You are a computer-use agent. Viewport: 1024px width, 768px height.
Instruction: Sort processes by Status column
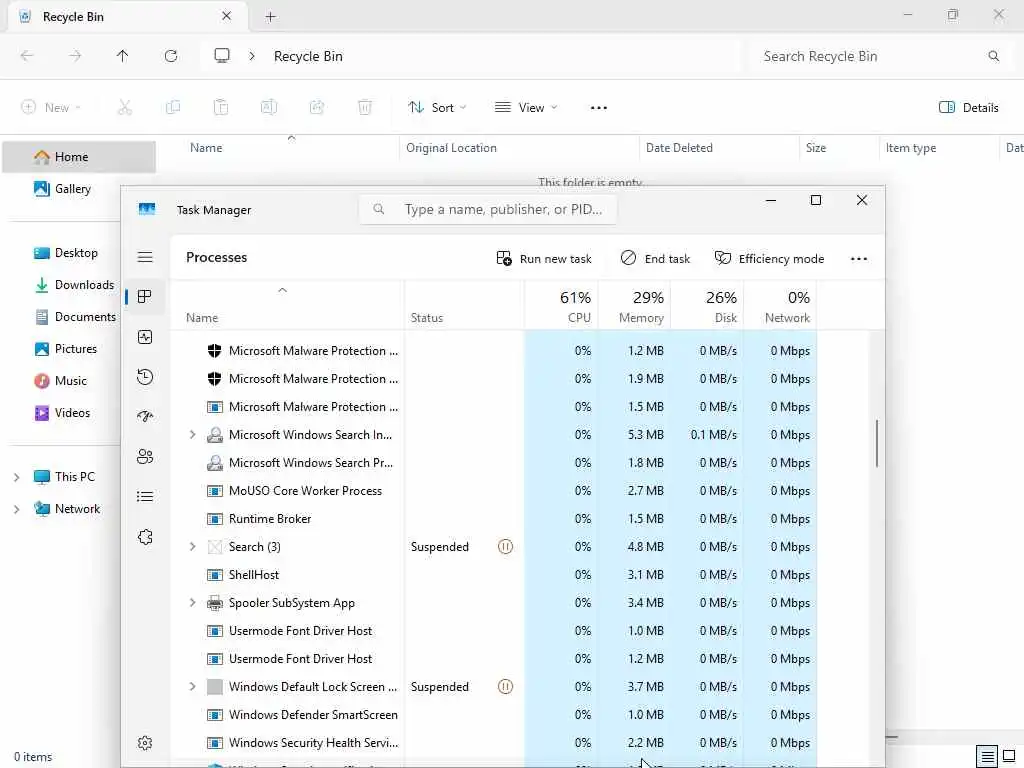tap(464, 306)
